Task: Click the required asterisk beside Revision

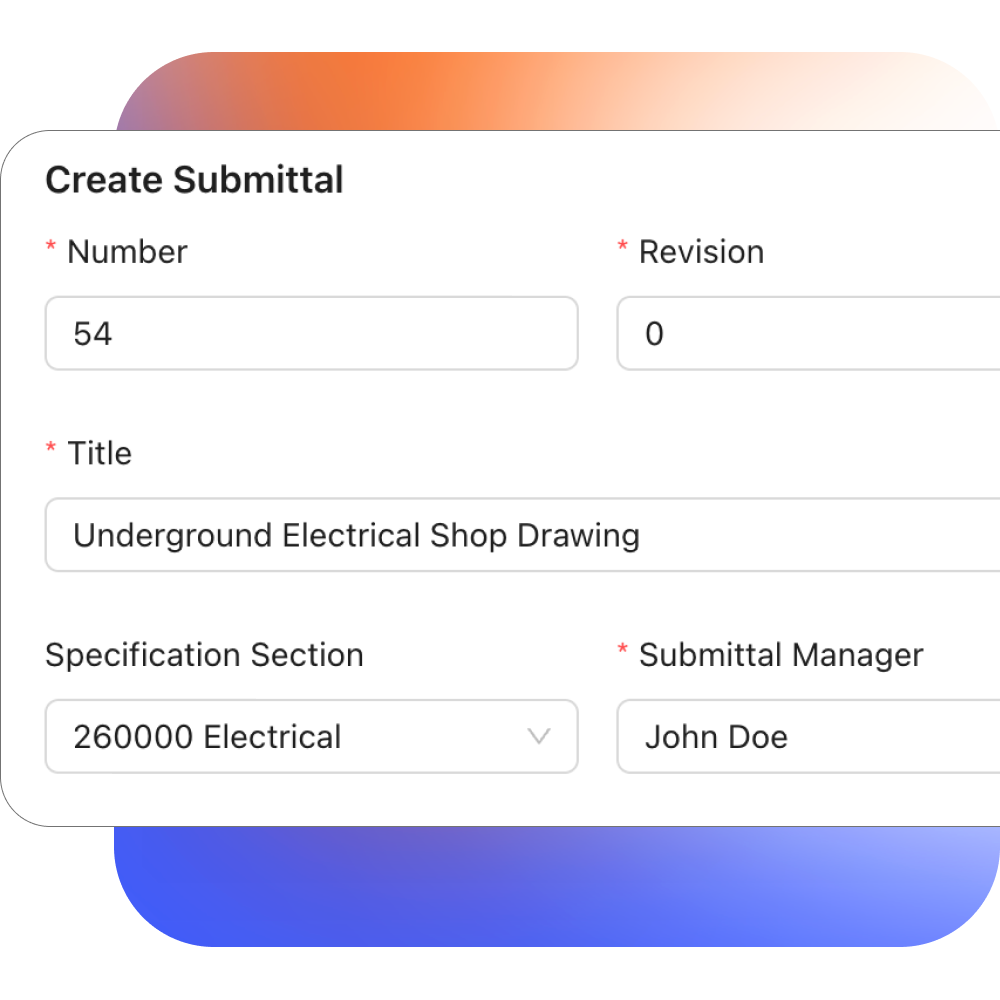Action: (x=623, y=248)
